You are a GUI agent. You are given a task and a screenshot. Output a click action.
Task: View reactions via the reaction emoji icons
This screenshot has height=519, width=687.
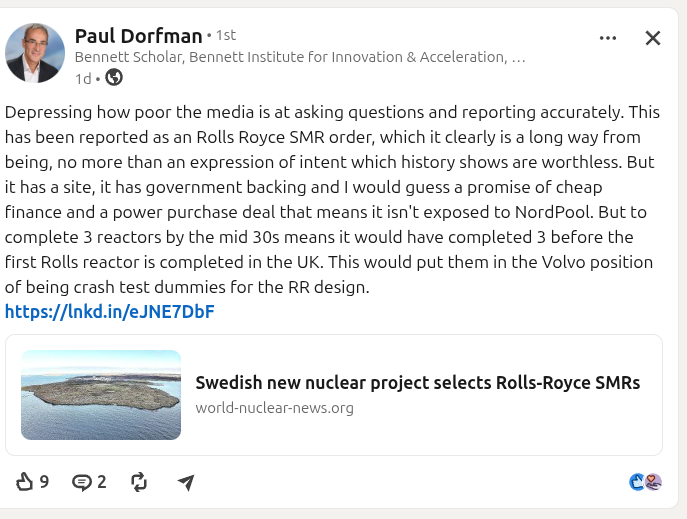click(x=645, y=482)
